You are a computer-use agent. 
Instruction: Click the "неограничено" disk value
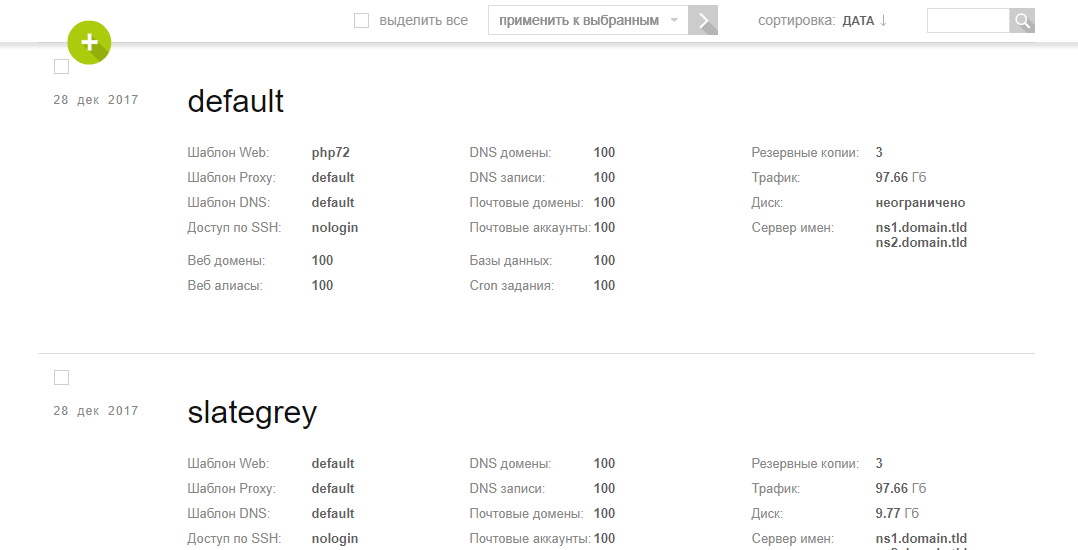(x=920, y=203)
